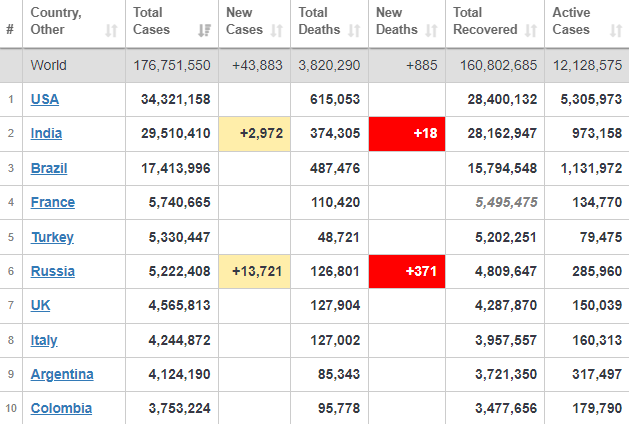Click UK recovered 4,287,870

pyautogui.click(x=506, y=305)
